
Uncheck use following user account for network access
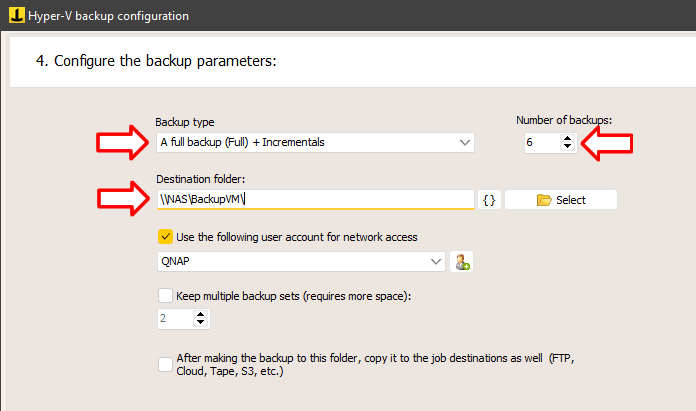tap(165, 237)
